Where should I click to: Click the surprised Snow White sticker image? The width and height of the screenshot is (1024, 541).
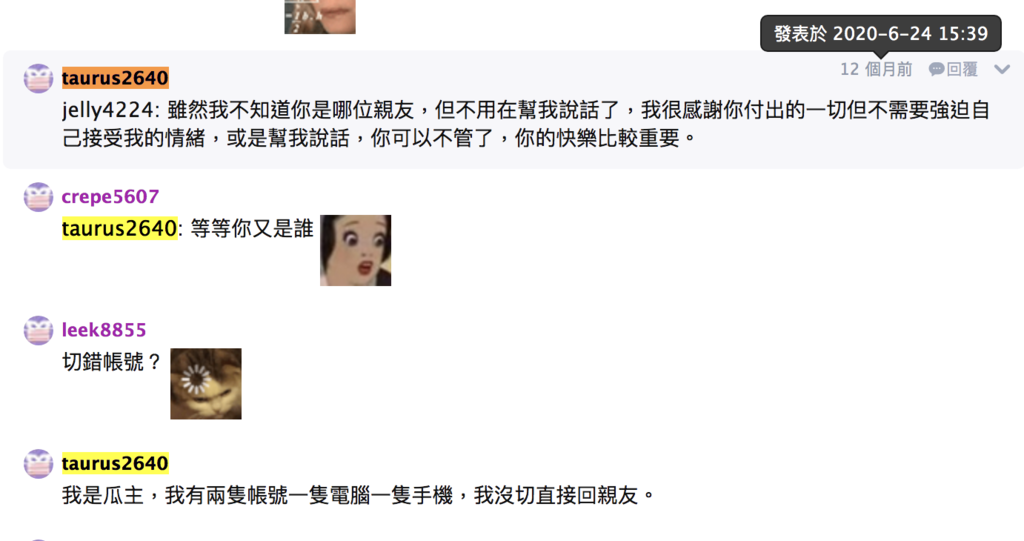[355, 250]
